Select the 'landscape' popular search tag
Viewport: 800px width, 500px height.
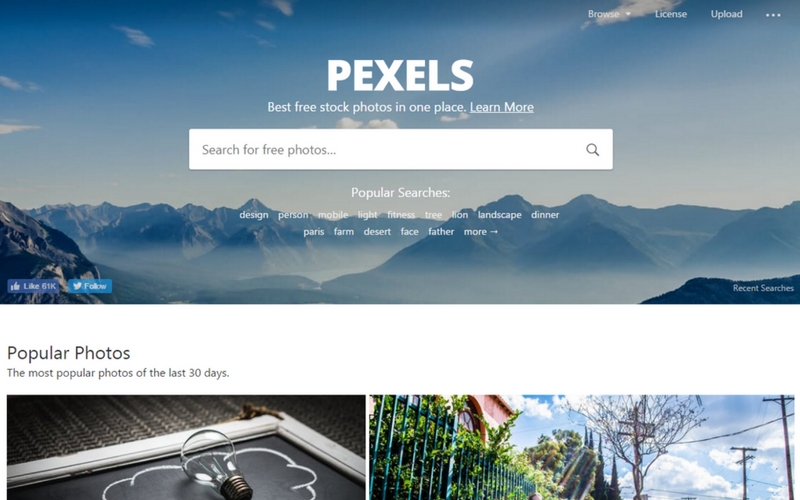click(499, 215)
